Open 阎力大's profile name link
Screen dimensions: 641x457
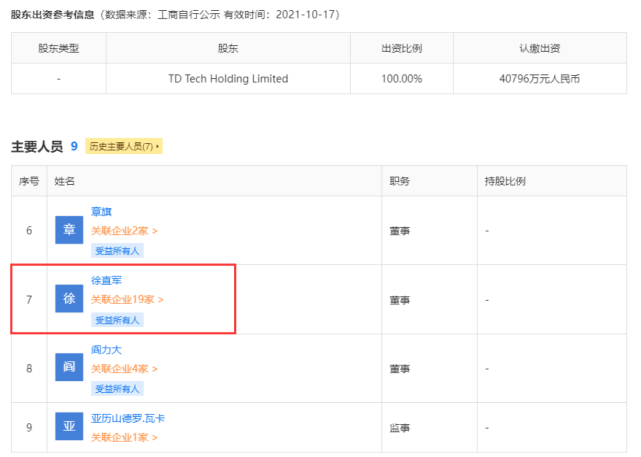[106, 349]
